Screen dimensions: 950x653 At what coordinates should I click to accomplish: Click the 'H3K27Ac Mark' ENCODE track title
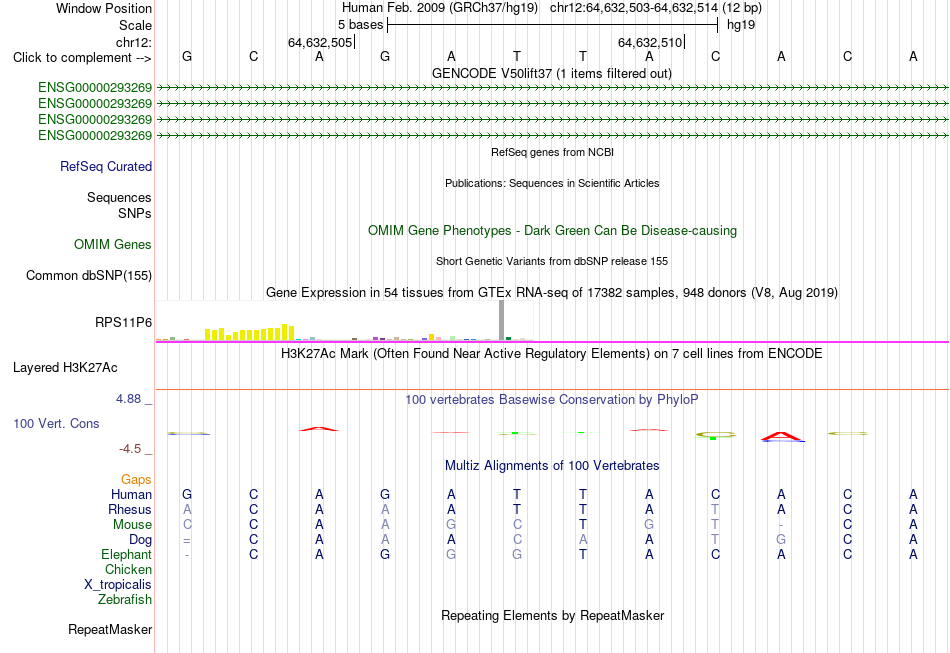[x=552, y=353]
